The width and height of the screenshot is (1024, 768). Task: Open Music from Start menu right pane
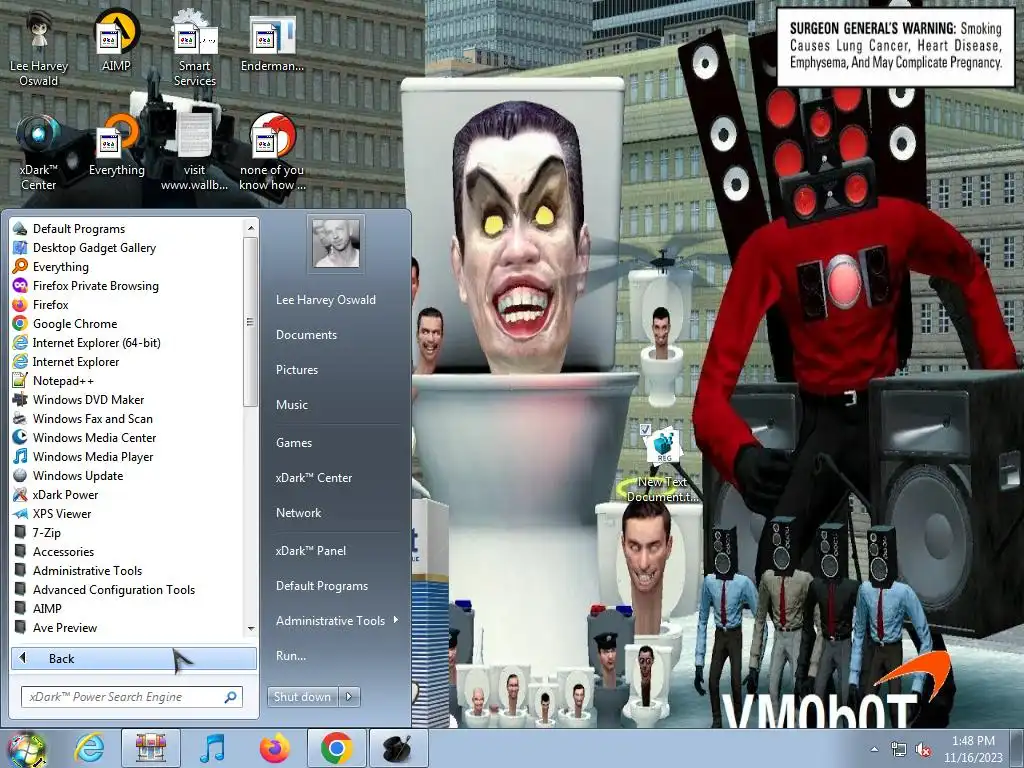click(x=292, y=405)
